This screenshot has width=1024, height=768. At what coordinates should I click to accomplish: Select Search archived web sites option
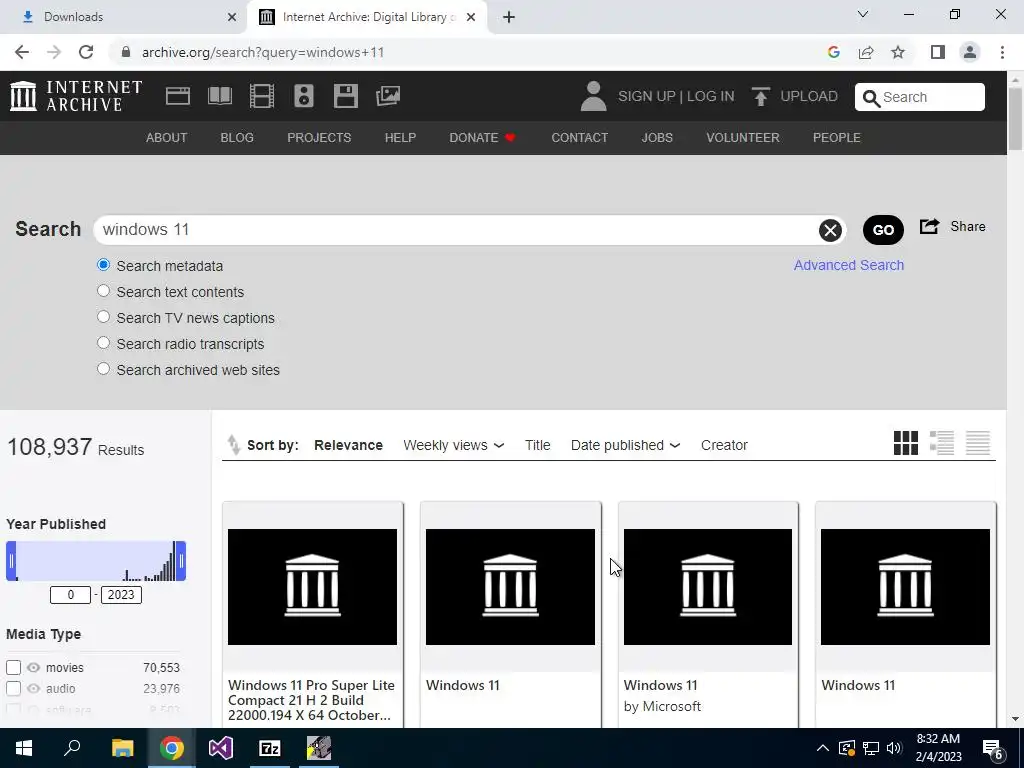(x=103, y=369)
